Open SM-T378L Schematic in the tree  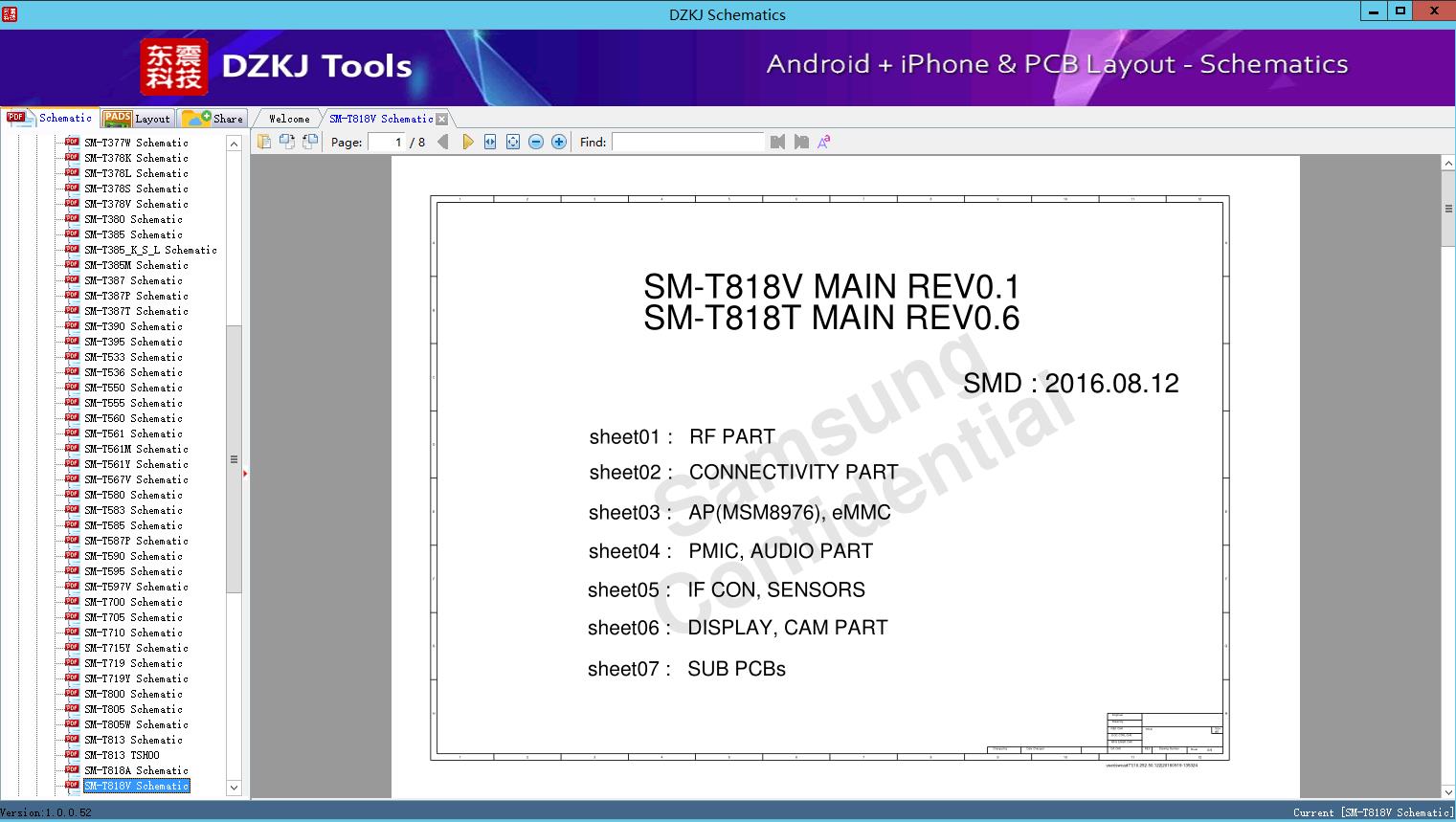pos(136,173)
